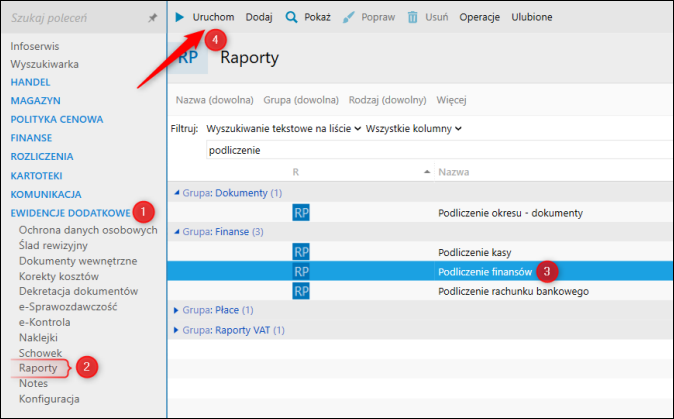Viewport: 674px width, 419px height.
Task: Open the Nazwa (dowolna) filter
Action: click(x=214, y=100)
